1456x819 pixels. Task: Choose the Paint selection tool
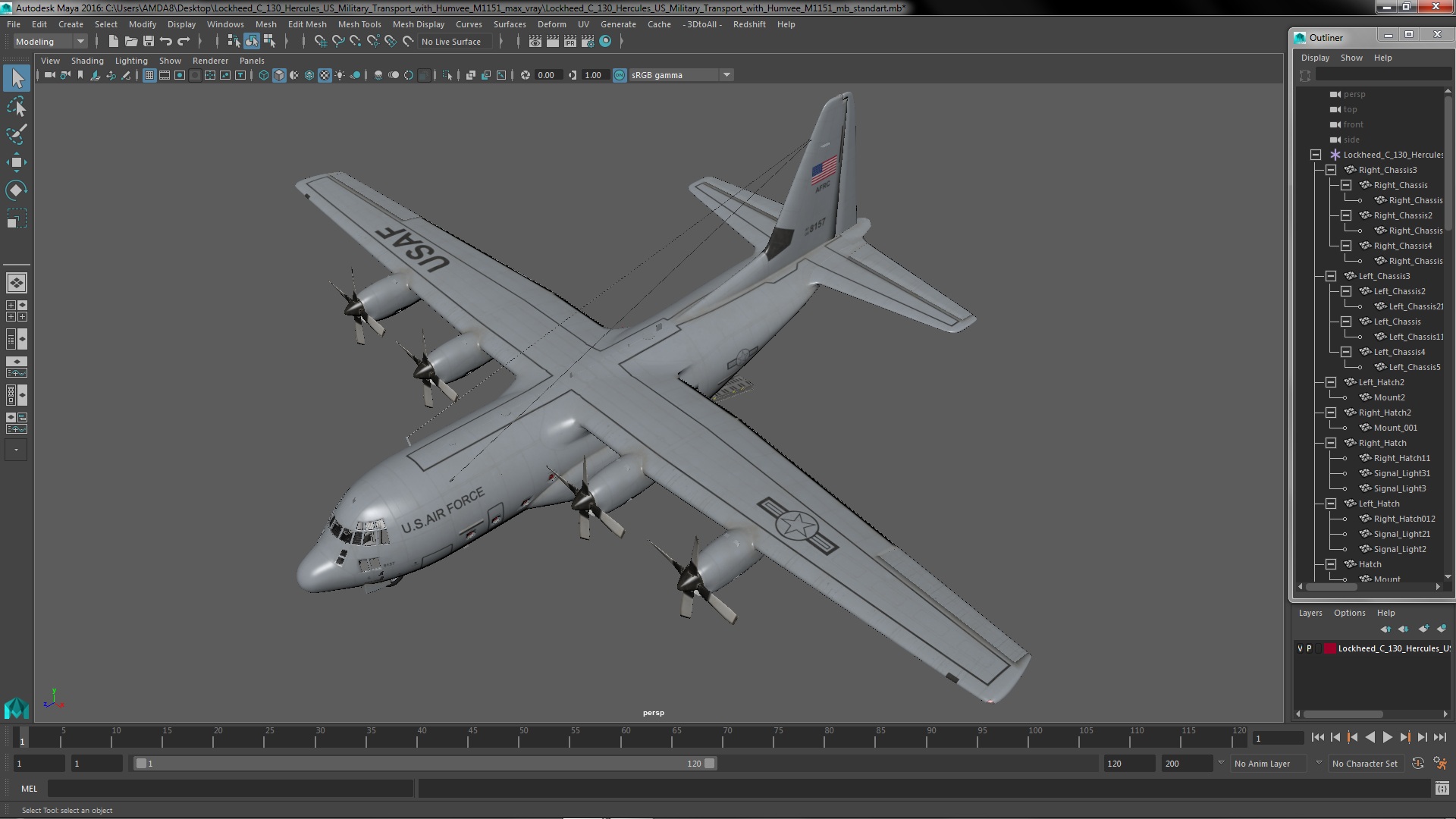(x=17, y=134)
